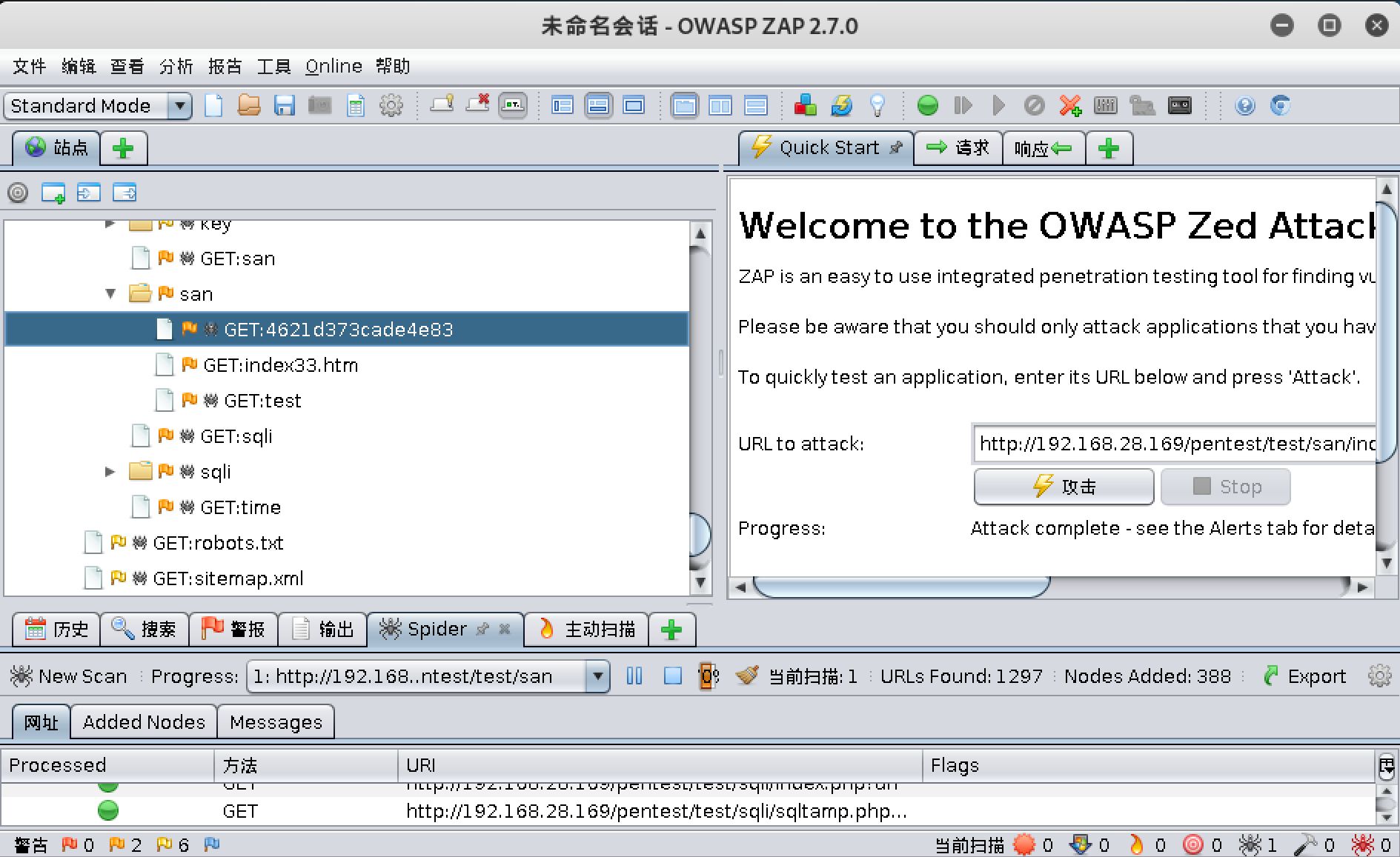Screen dimensions: 1400x857
Task: Select GET:robots.txt in the sites tree
Action: [218, 543]
